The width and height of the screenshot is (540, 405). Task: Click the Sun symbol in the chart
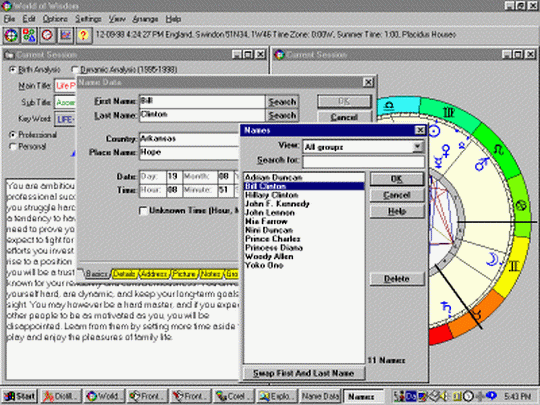tap(435, 131)
